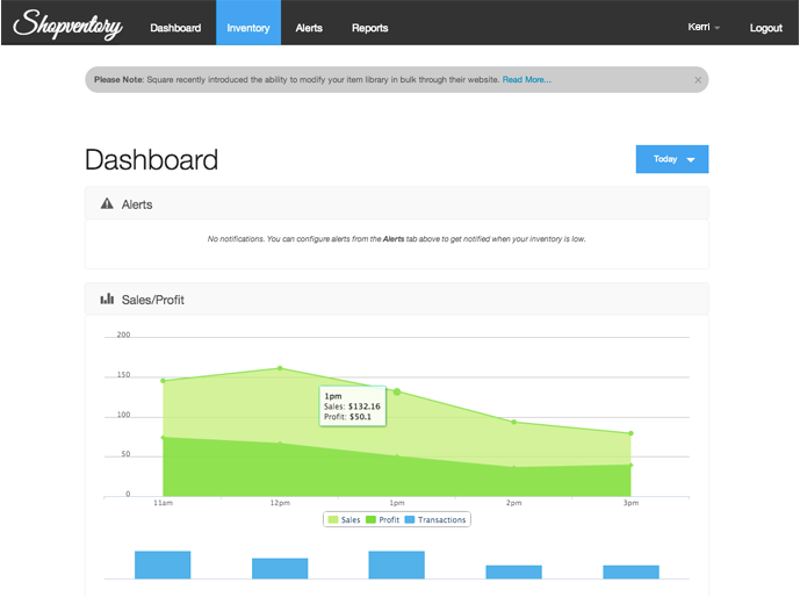Click the 1pm data point tooltip
Image resolution: width=800 pixels, height=597 pixels.
tap(352, 404)
